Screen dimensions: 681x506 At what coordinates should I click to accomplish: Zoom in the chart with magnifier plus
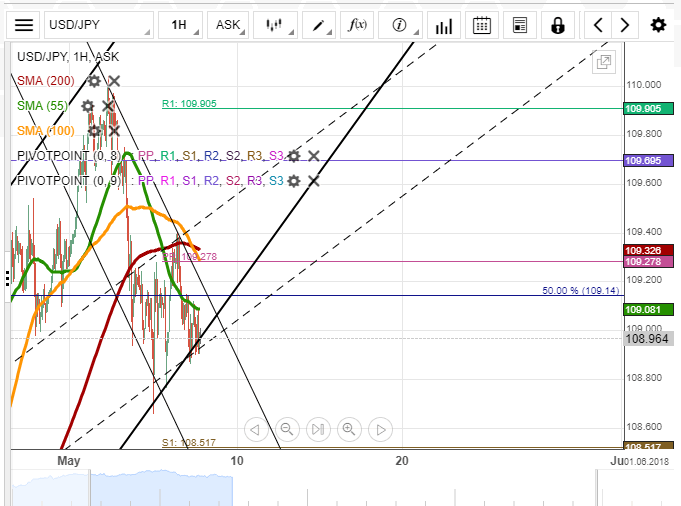[x=349, y=430]
